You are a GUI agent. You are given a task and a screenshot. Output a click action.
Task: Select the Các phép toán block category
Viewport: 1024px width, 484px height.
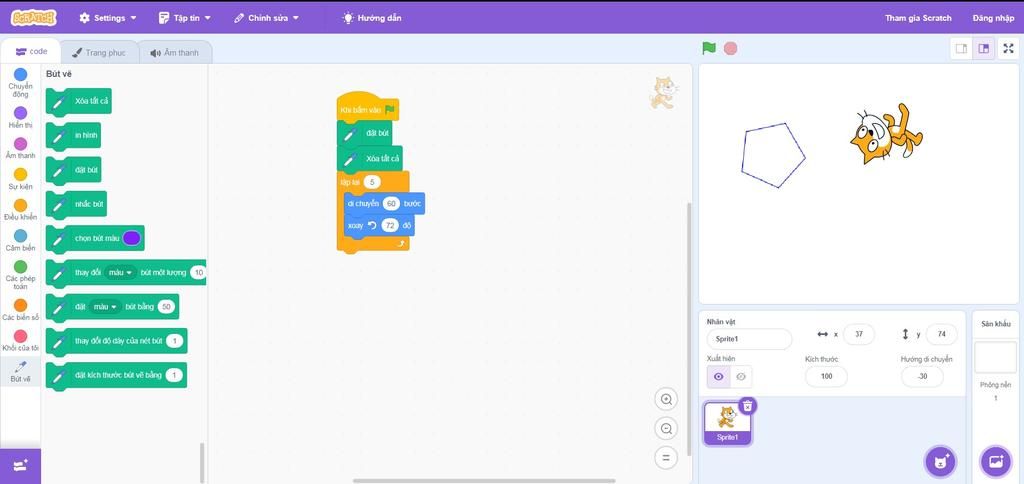coord(20,275)
